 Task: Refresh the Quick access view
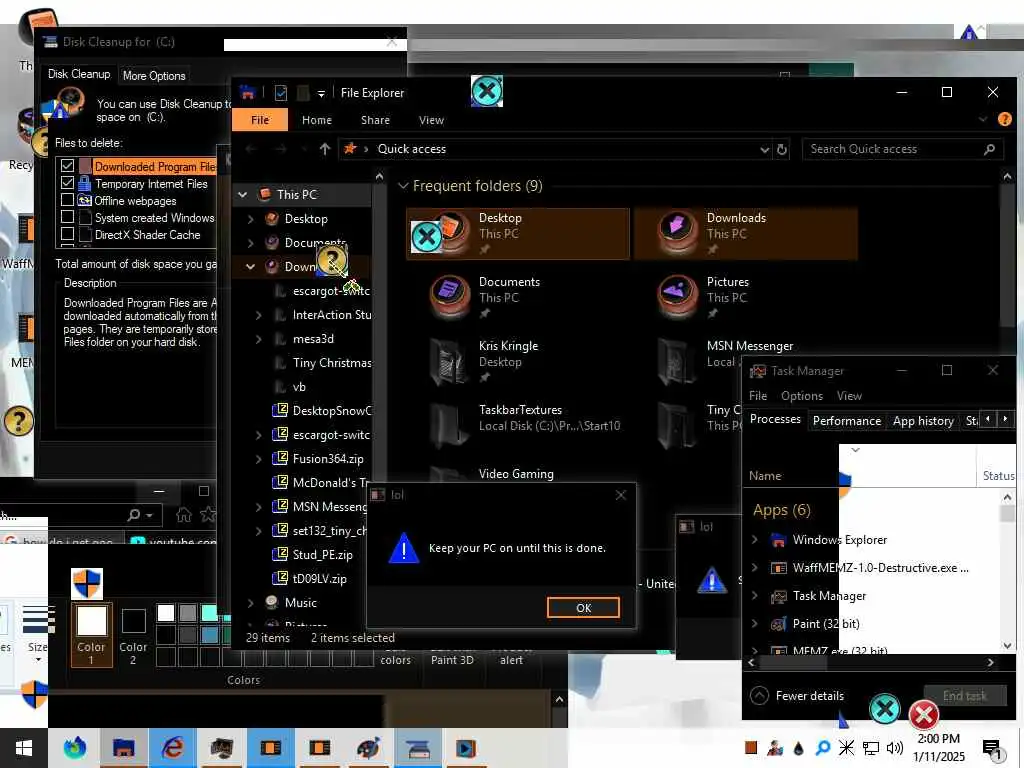[x=782, y=150]
